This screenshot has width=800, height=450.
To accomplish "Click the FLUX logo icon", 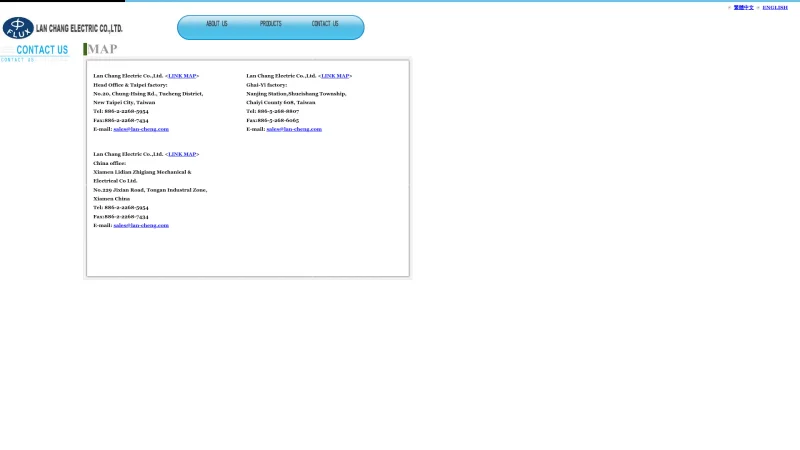I will [x=18, y=28].
